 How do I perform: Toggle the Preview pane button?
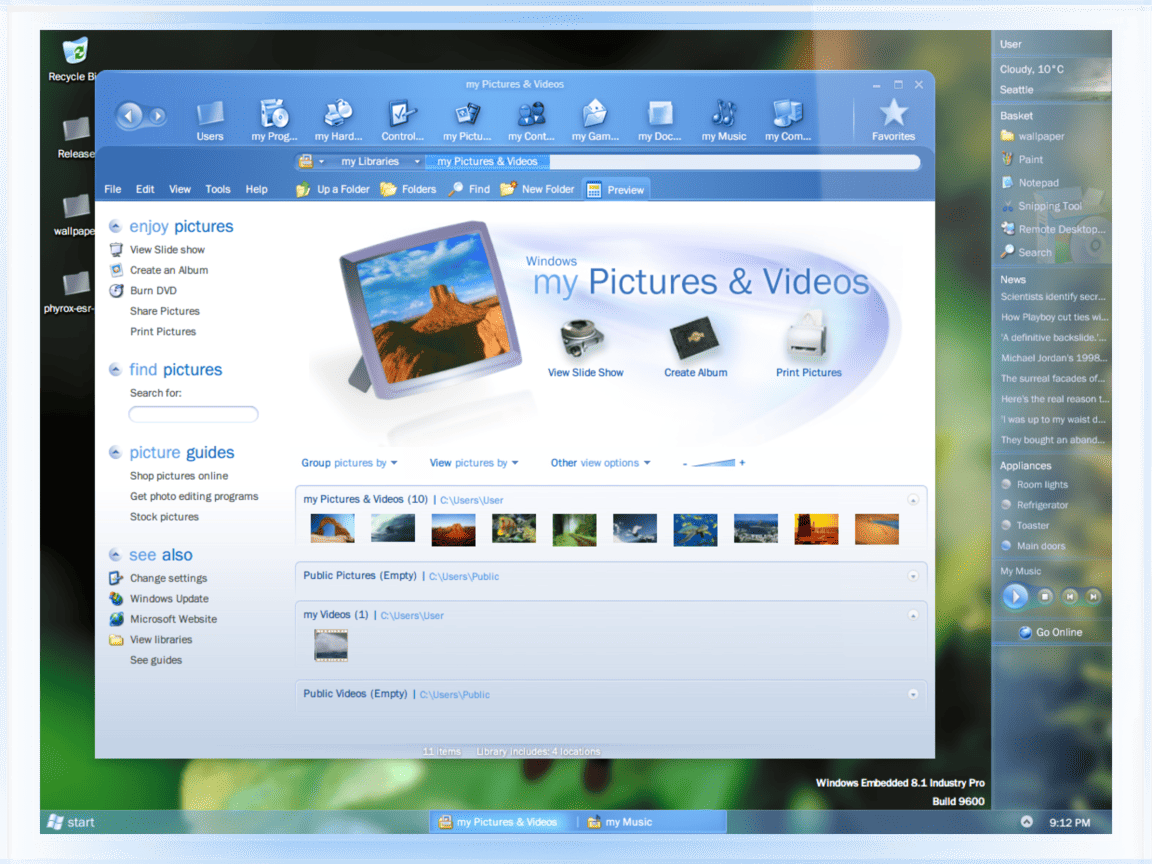click(x=616, y=190)
